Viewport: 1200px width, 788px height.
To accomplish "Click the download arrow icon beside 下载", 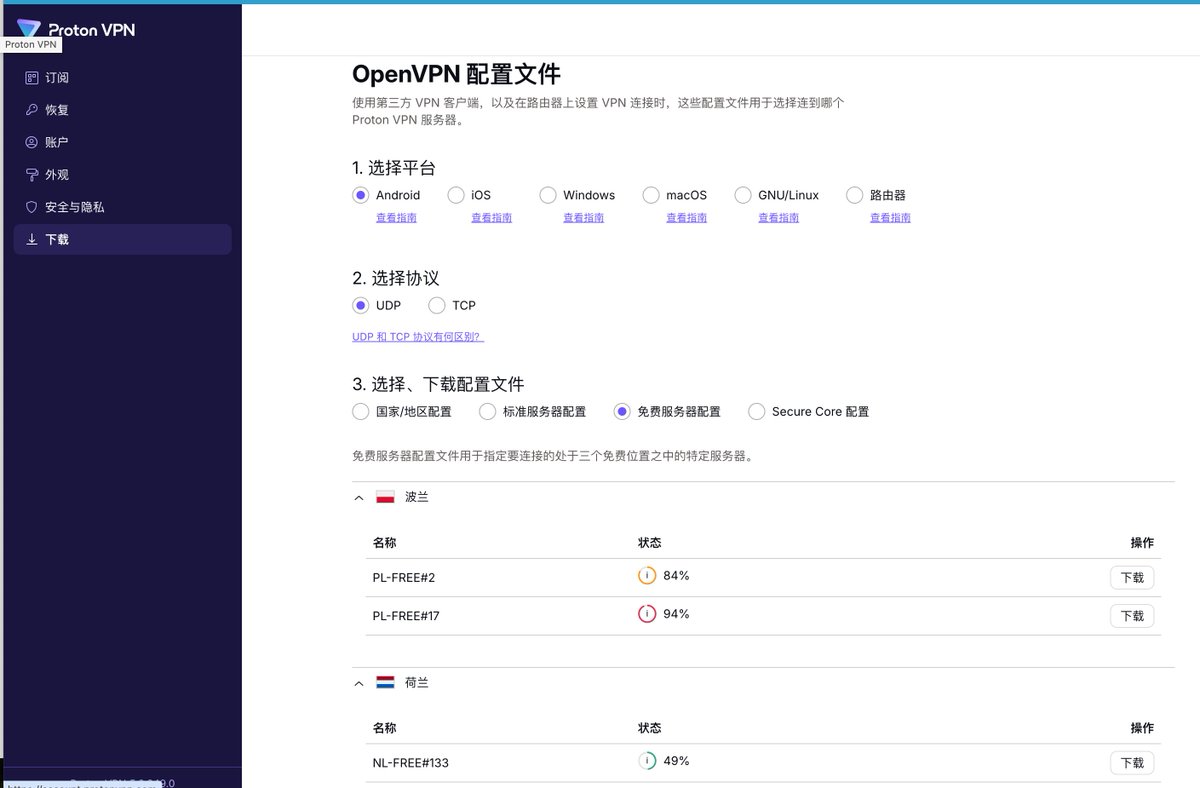I will point(32,239).
